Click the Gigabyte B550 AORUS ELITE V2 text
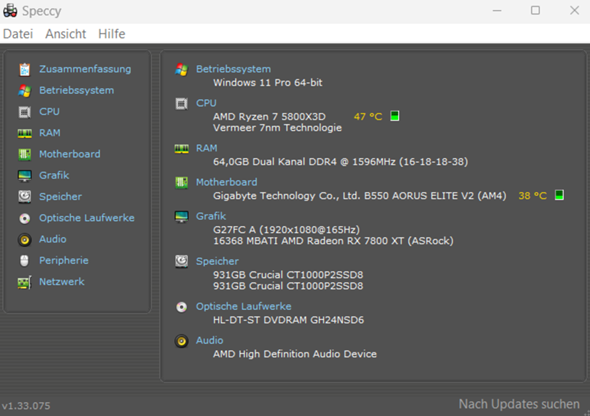 (359, 196)
